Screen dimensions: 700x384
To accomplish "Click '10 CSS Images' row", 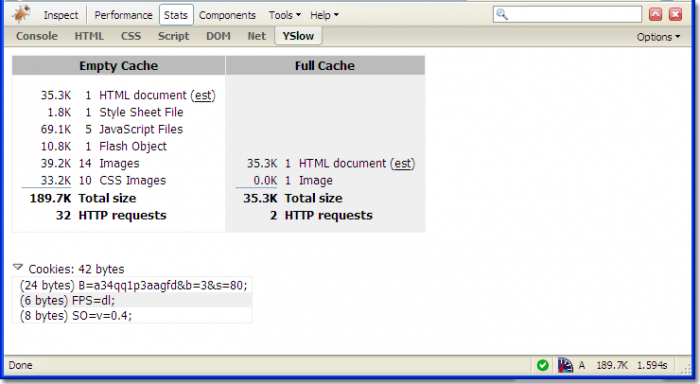I will 103,180.
